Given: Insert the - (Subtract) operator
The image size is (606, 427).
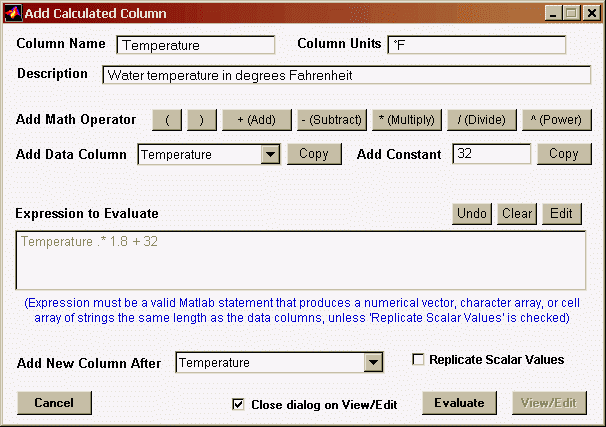Looking at the screenshot, I should (x=330, y=120).
